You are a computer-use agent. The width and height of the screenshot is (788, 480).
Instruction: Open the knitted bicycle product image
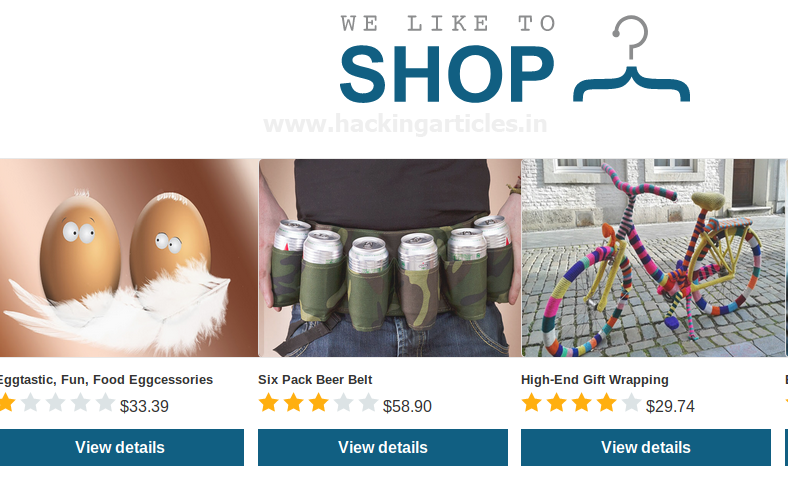[x=653, y=258]
